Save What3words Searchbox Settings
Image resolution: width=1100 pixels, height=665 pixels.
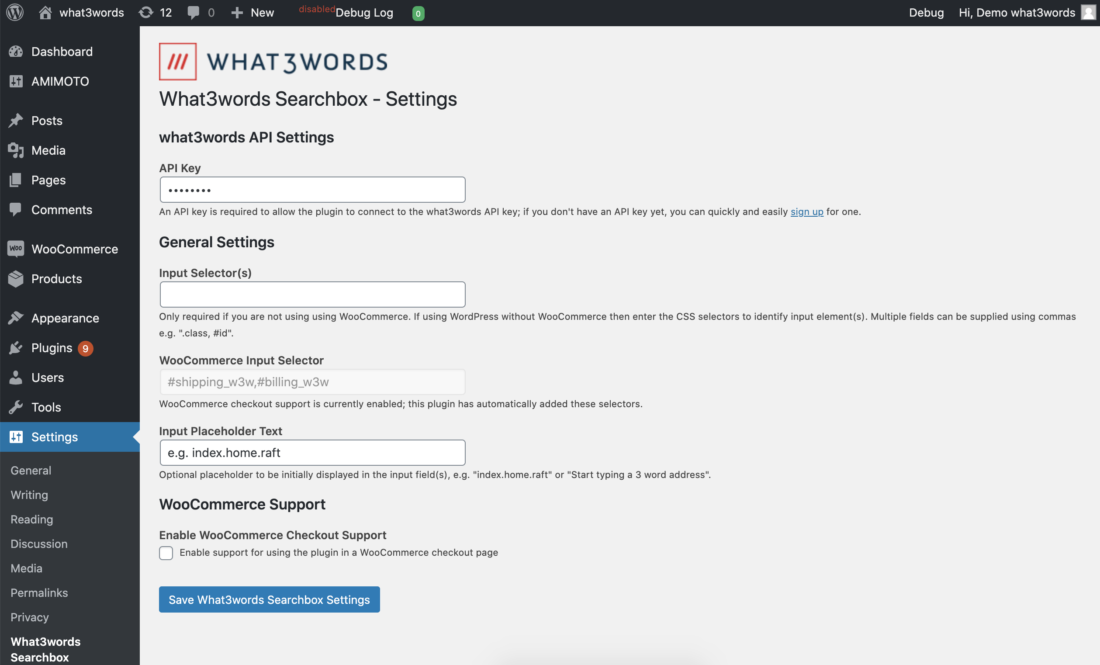(269, 600)
